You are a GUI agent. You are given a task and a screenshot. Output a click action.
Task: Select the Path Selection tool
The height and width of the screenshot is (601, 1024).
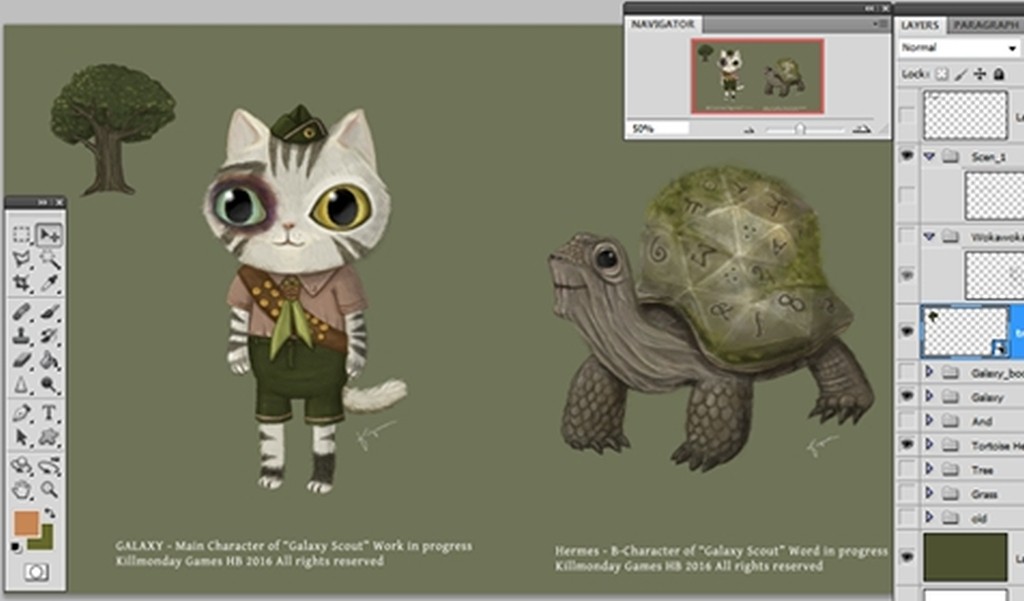(x=22, y=437)
